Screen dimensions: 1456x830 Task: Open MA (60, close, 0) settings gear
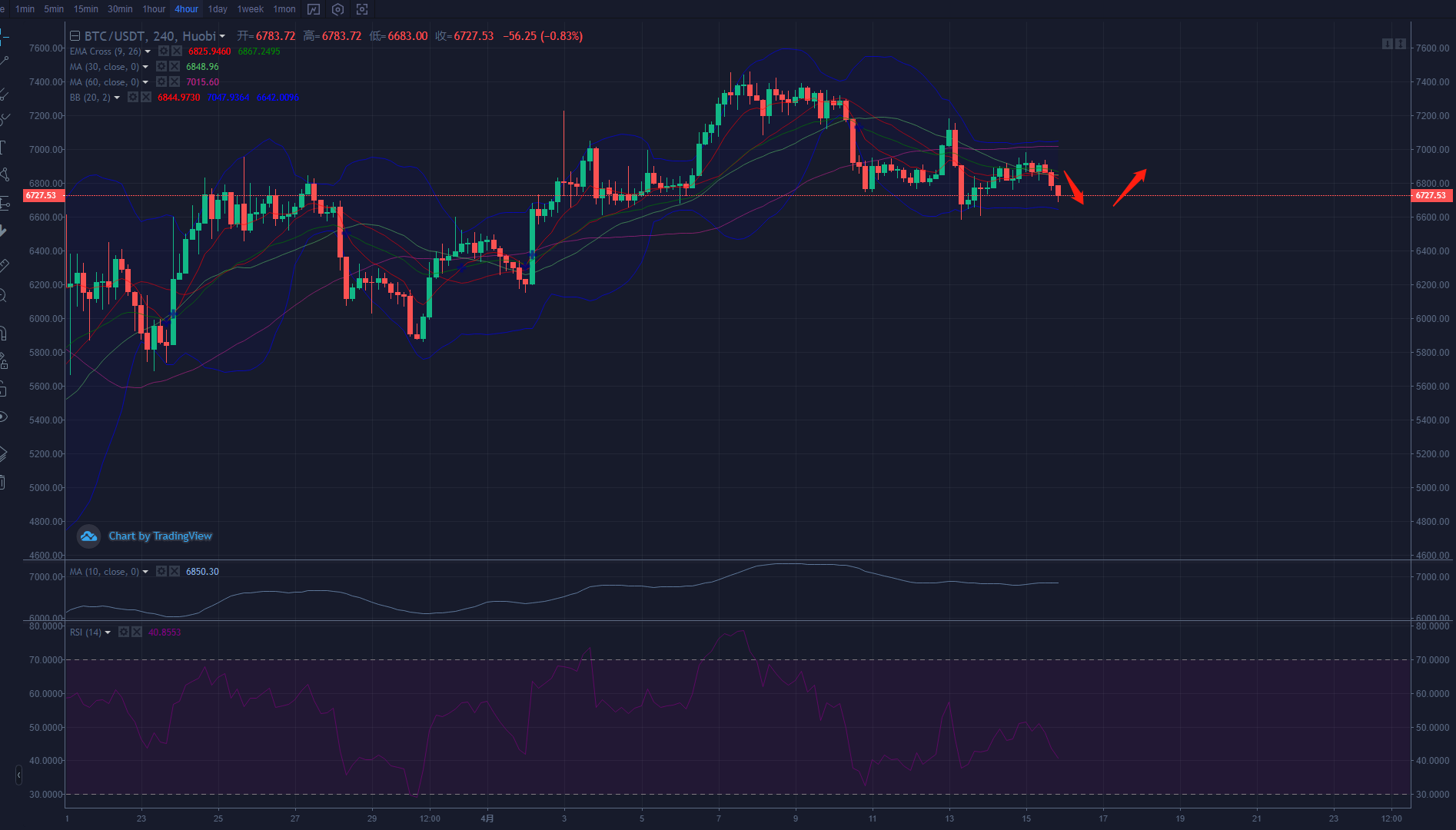tap(161, 82)
